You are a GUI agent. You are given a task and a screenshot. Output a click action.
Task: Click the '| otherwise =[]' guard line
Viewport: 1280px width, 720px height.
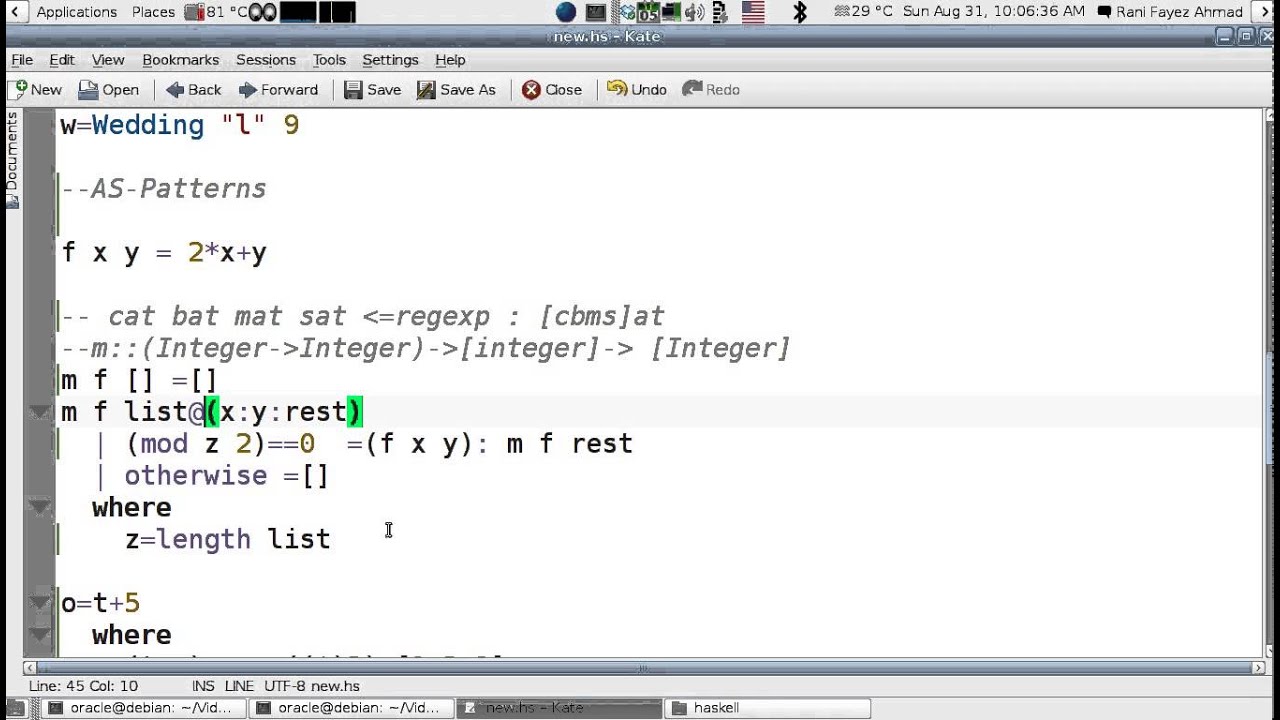click(211, 476)
